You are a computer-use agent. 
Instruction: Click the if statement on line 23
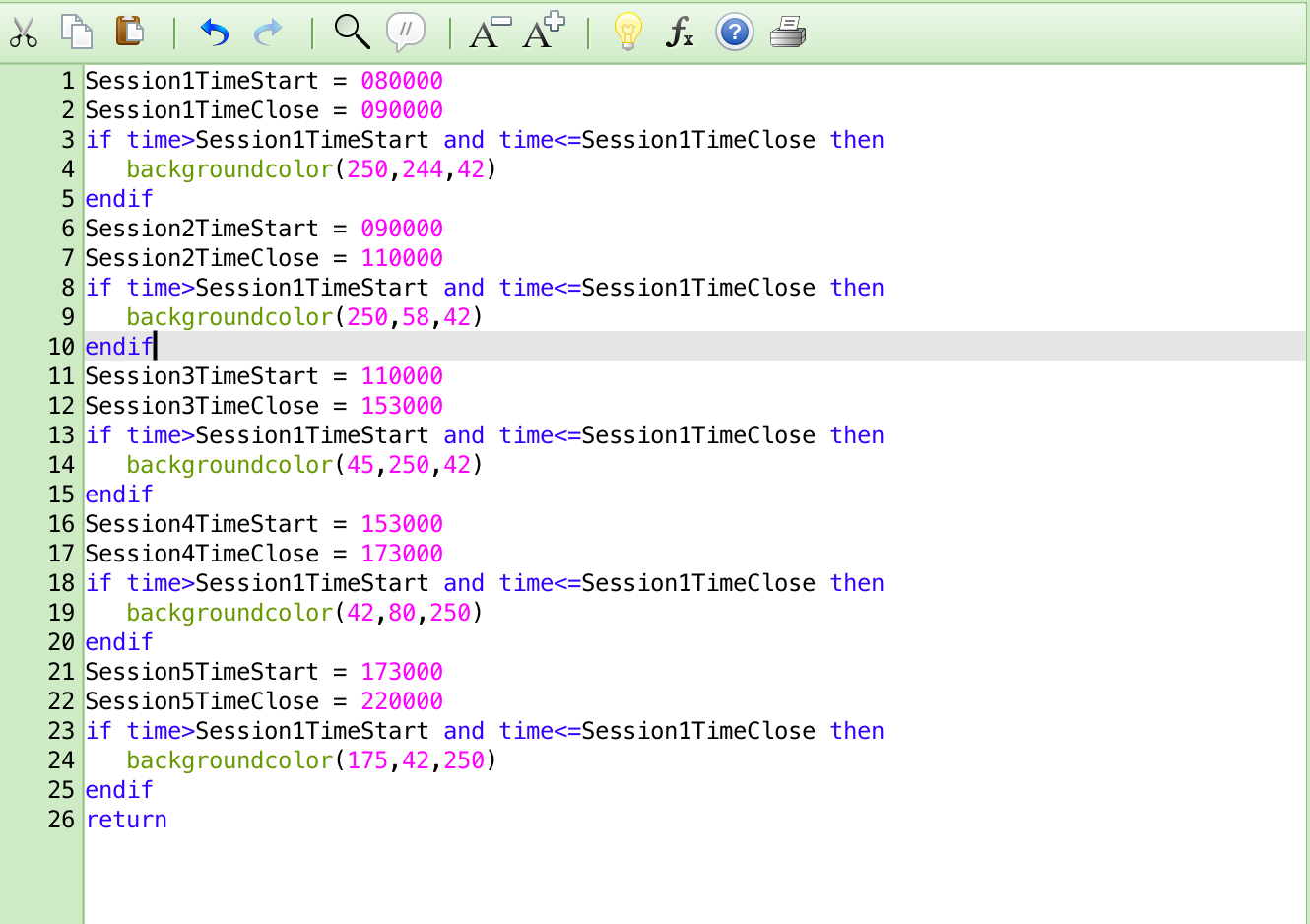coord(485,731)
